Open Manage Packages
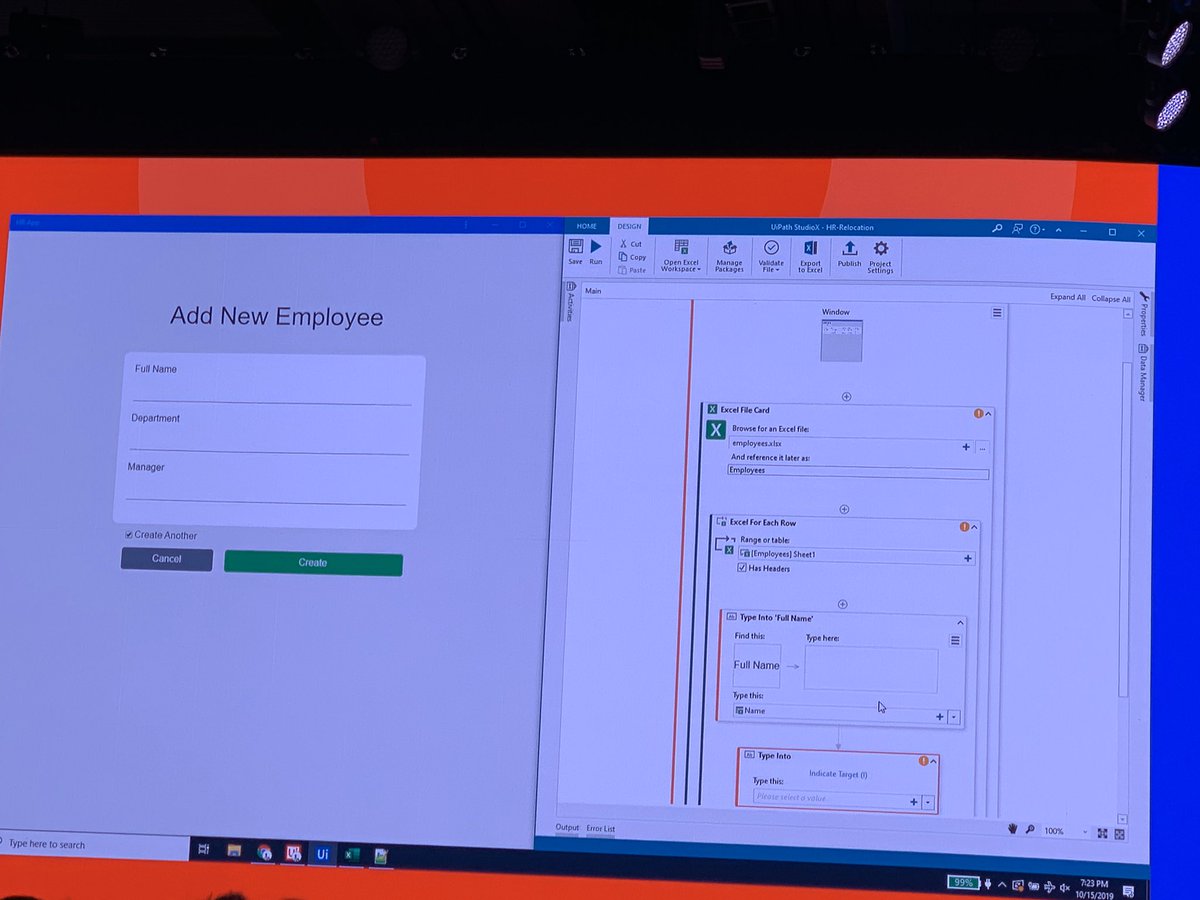 pos(729,256)
